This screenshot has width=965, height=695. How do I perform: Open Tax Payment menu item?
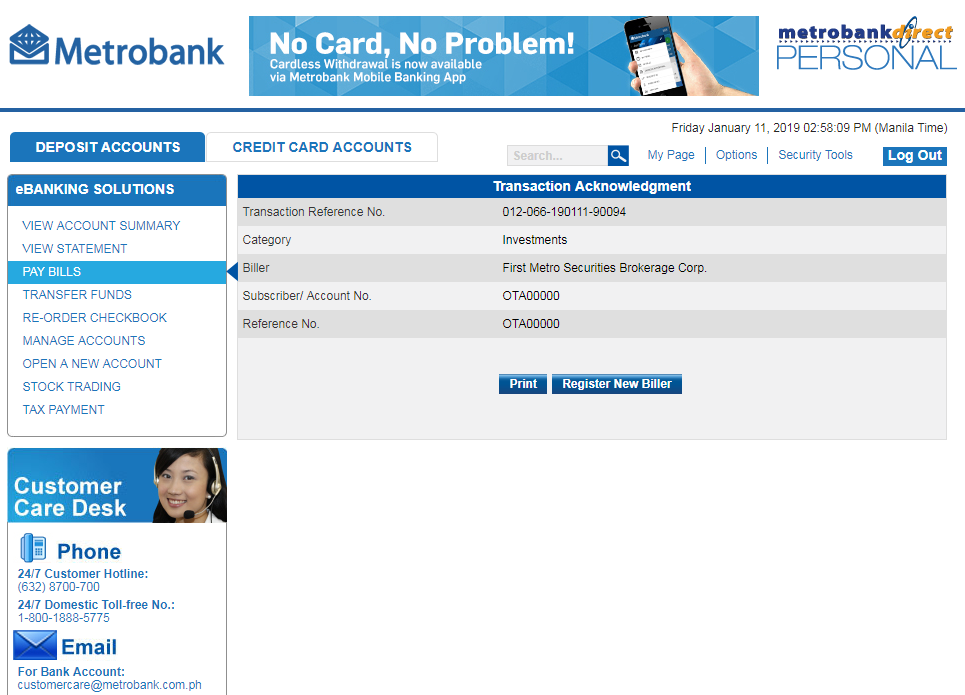63,410
